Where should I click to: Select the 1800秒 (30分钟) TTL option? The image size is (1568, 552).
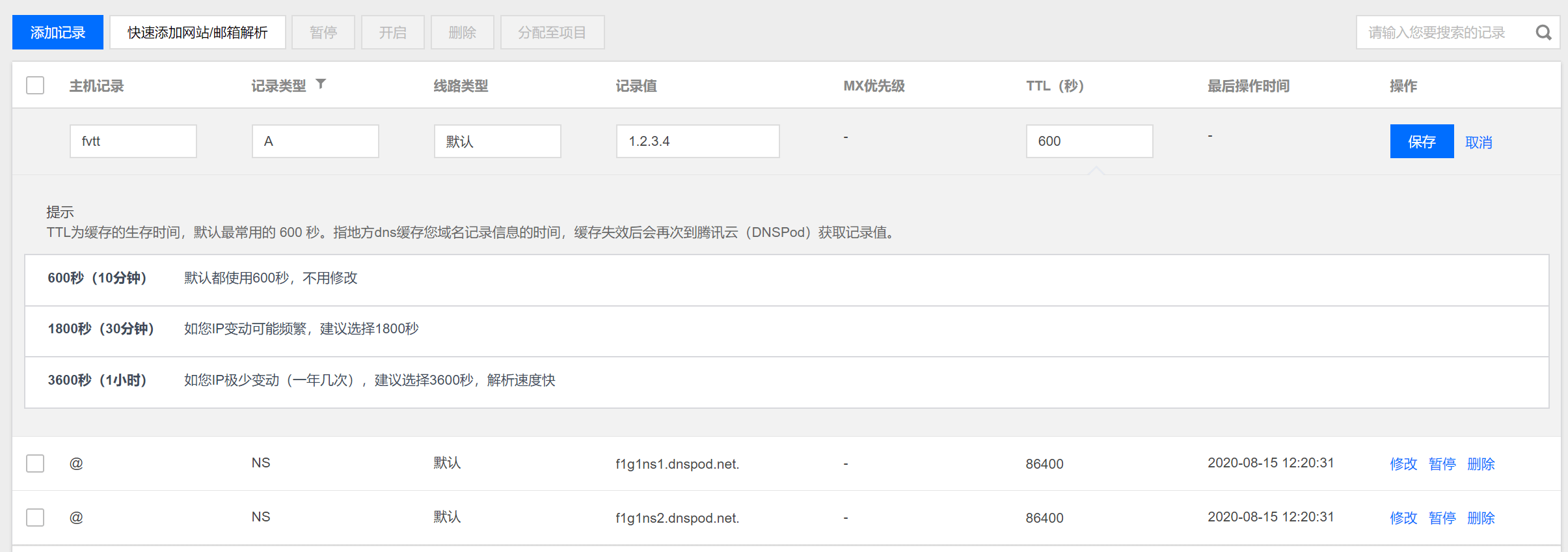101,329
